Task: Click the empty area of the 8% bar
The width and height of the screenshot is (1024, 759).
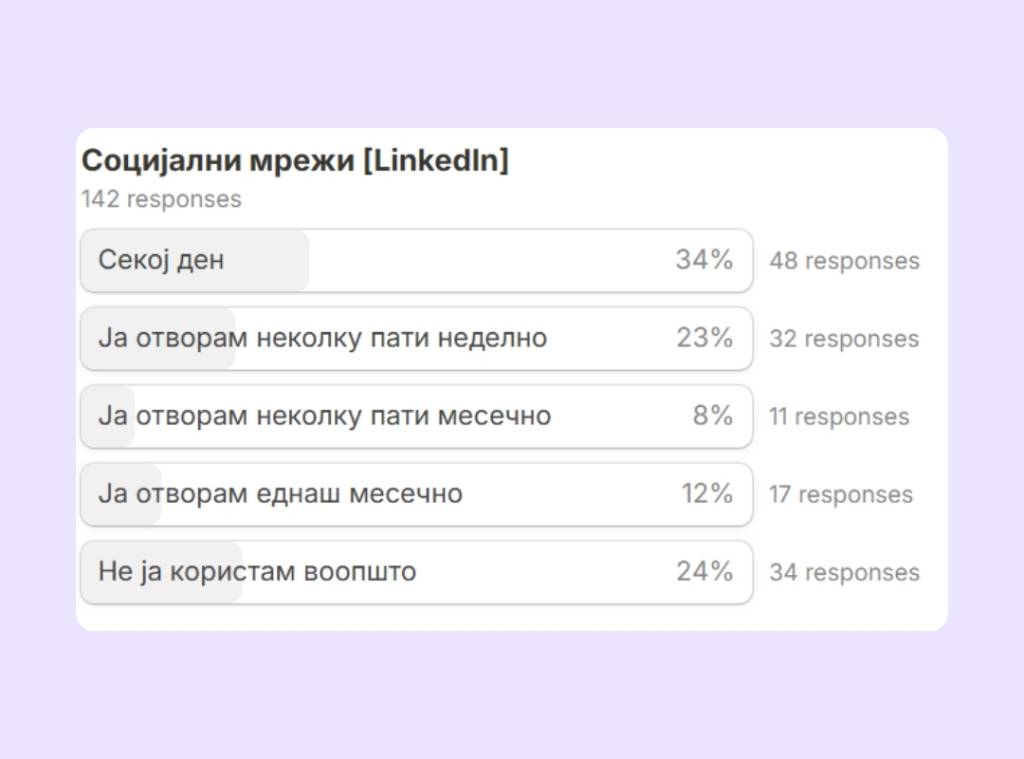Action: pos(620,416)
